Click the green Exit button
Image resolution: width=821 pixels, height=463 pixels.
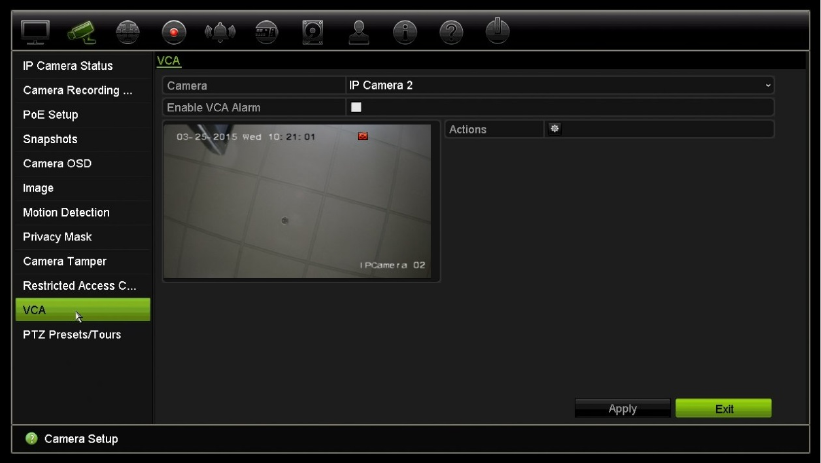pos(724,409)
